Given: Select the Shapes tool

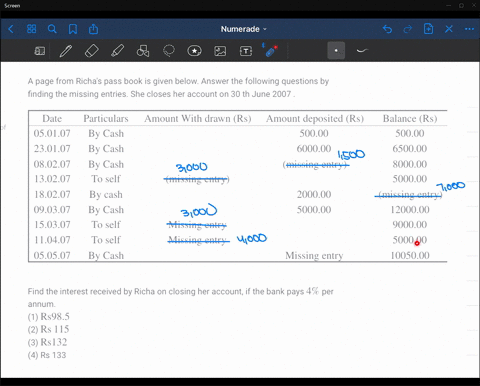Looking at the screenshot, I should (x=143, y=51).
